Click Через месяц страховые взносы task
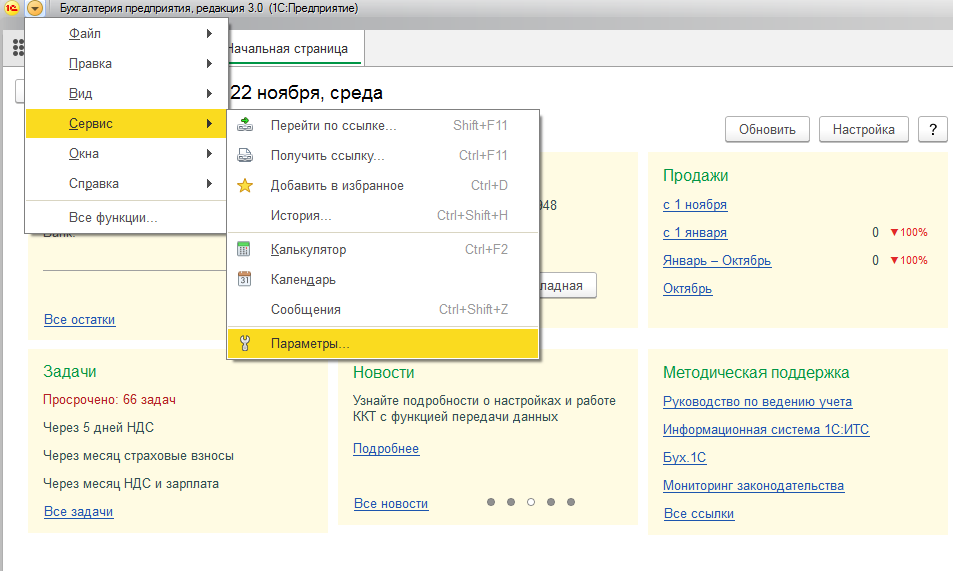This screenshot has width=953, height=571. [139, 456]
